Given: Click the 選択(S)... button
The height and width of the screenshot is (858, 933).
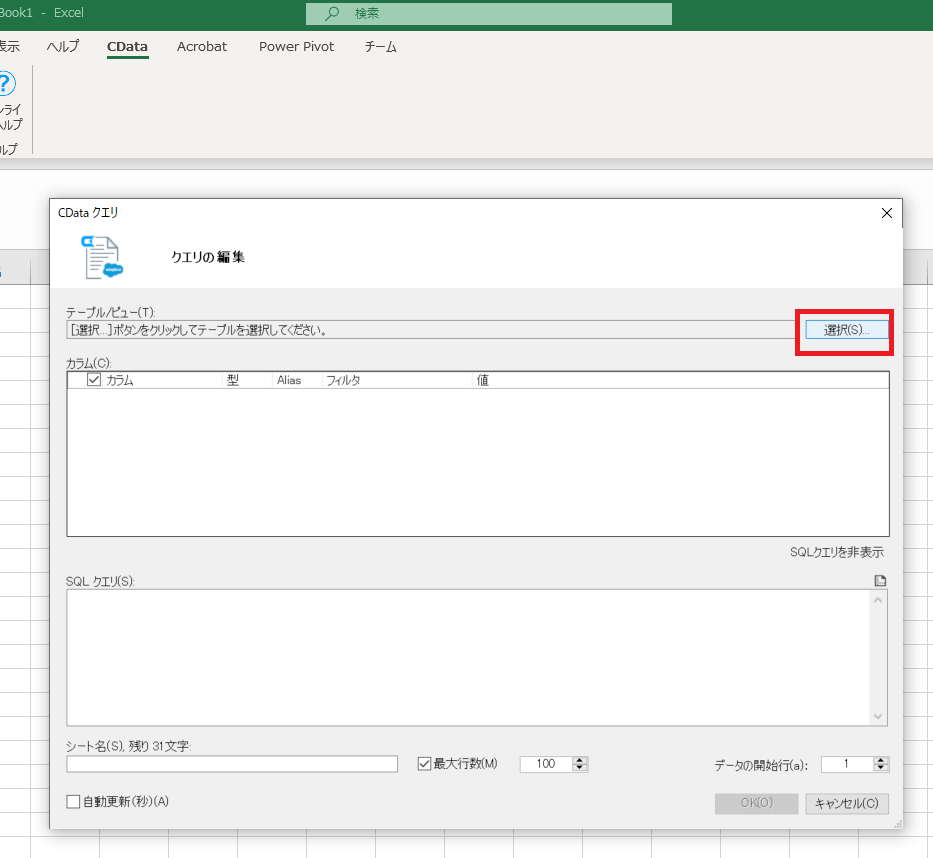Looking at the screenshot, I should click(846, 330).
